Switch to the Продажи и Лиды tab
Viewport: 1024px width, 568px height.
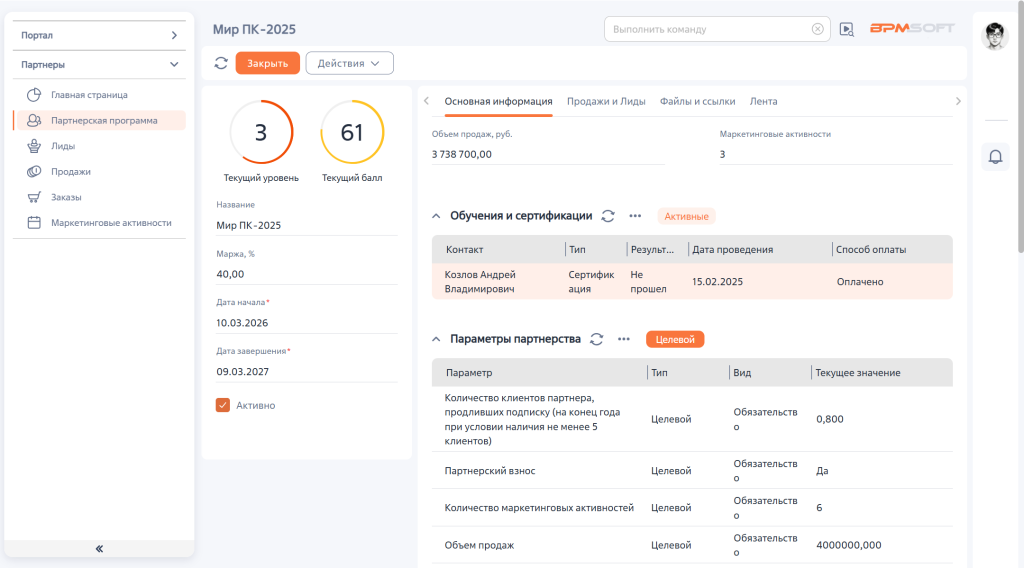(x=606, y=101)
